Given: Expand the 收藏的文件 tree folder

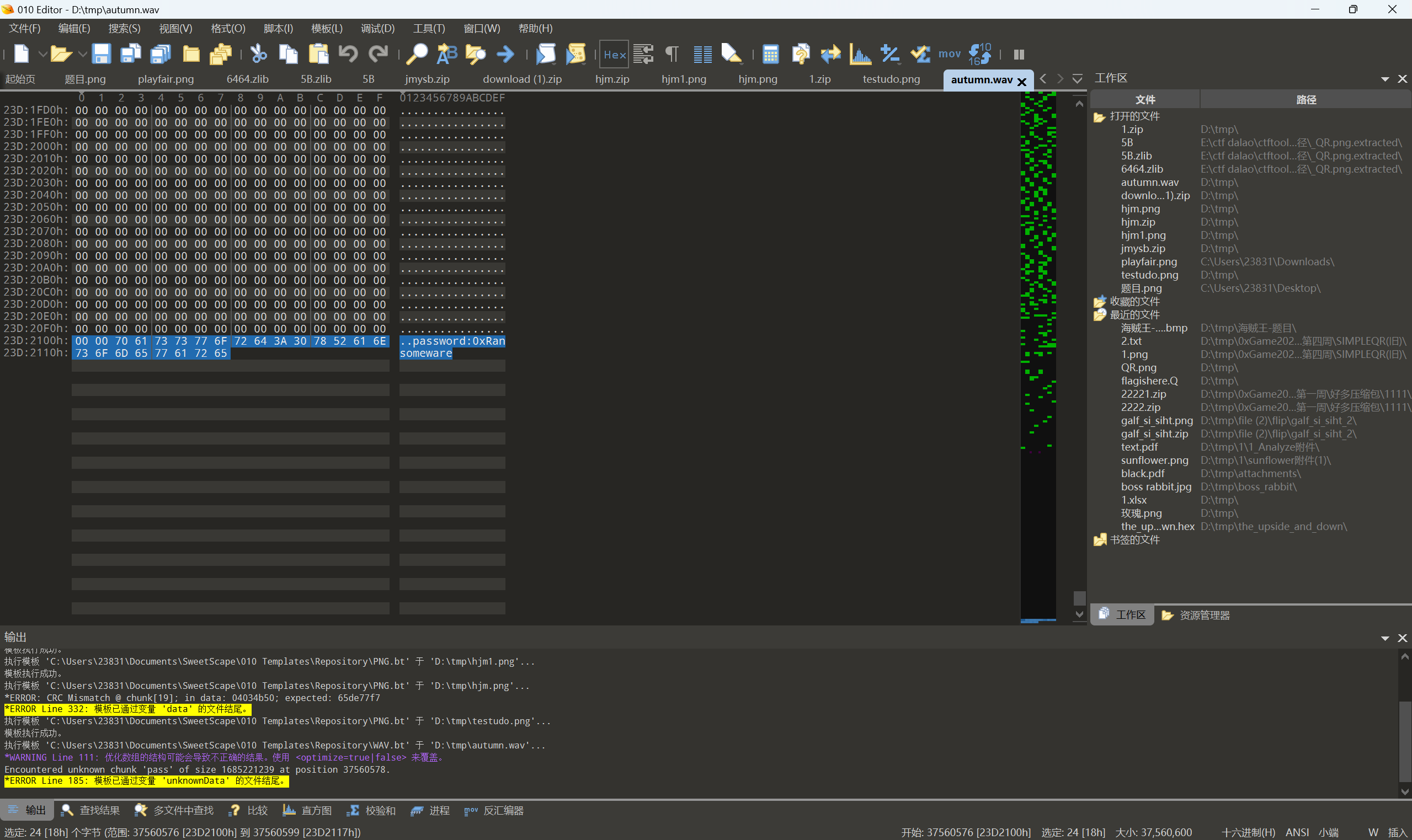Looking at the screenshot, I should tap(1100, 302).
